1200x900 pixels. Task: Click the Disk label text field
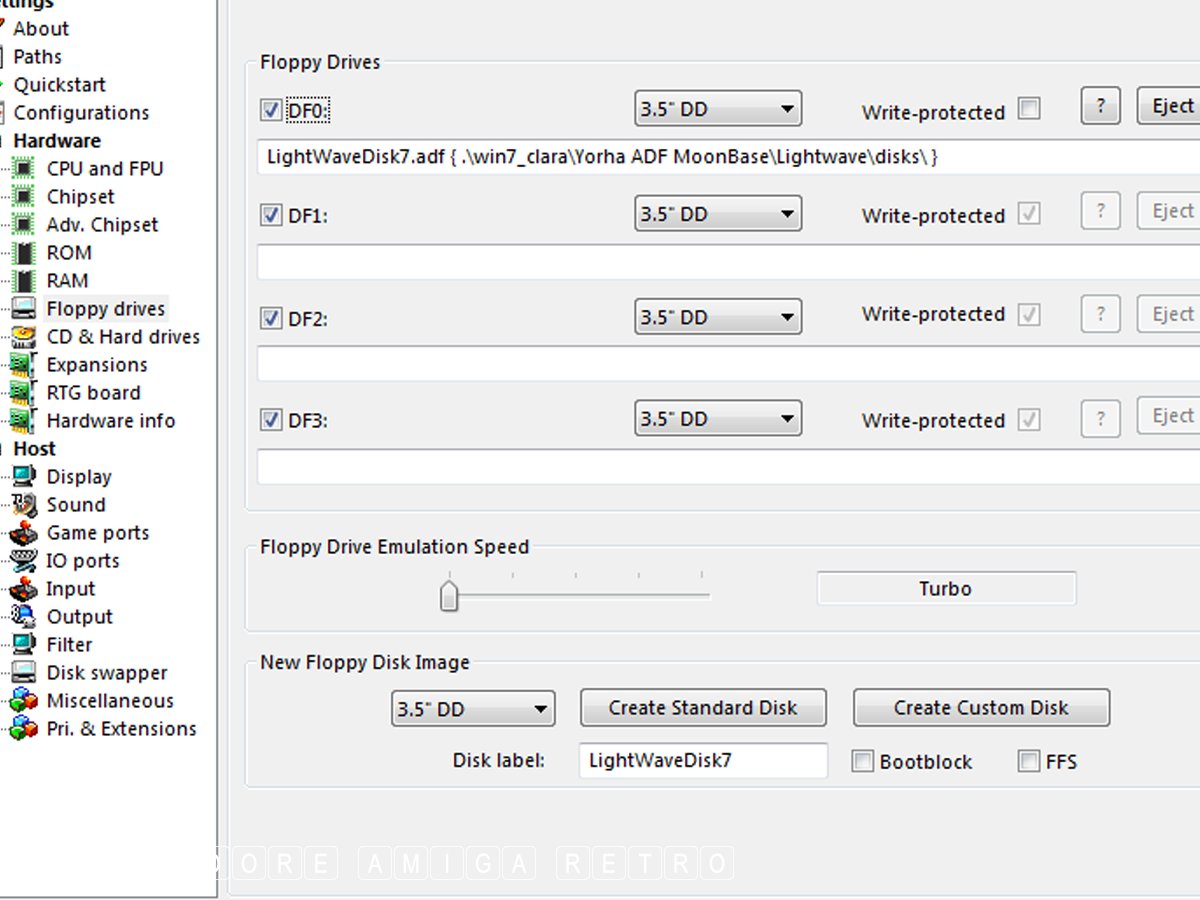(702, 761)
